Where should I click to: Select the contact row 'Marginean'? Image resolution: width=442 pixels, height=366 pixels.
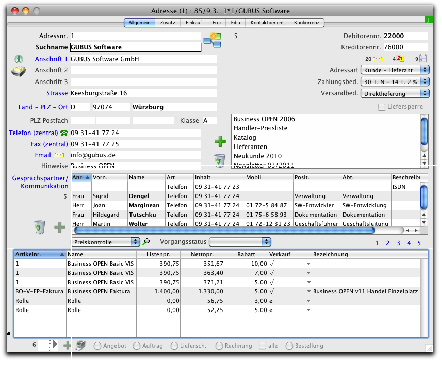246,205
